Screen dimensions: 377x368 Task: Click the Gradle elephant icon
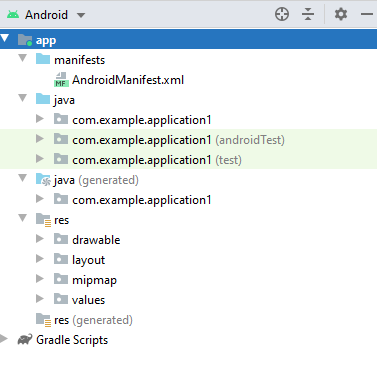point(25,339)
